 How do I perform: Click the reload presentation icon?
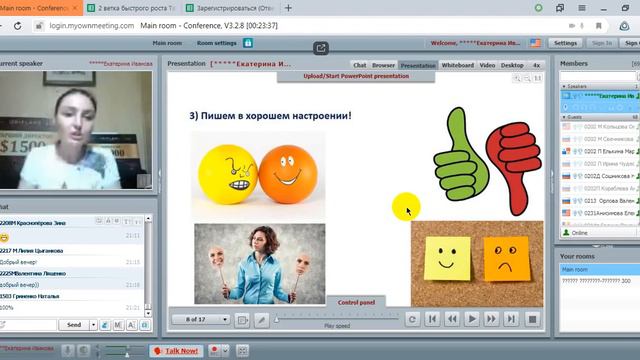412,319
